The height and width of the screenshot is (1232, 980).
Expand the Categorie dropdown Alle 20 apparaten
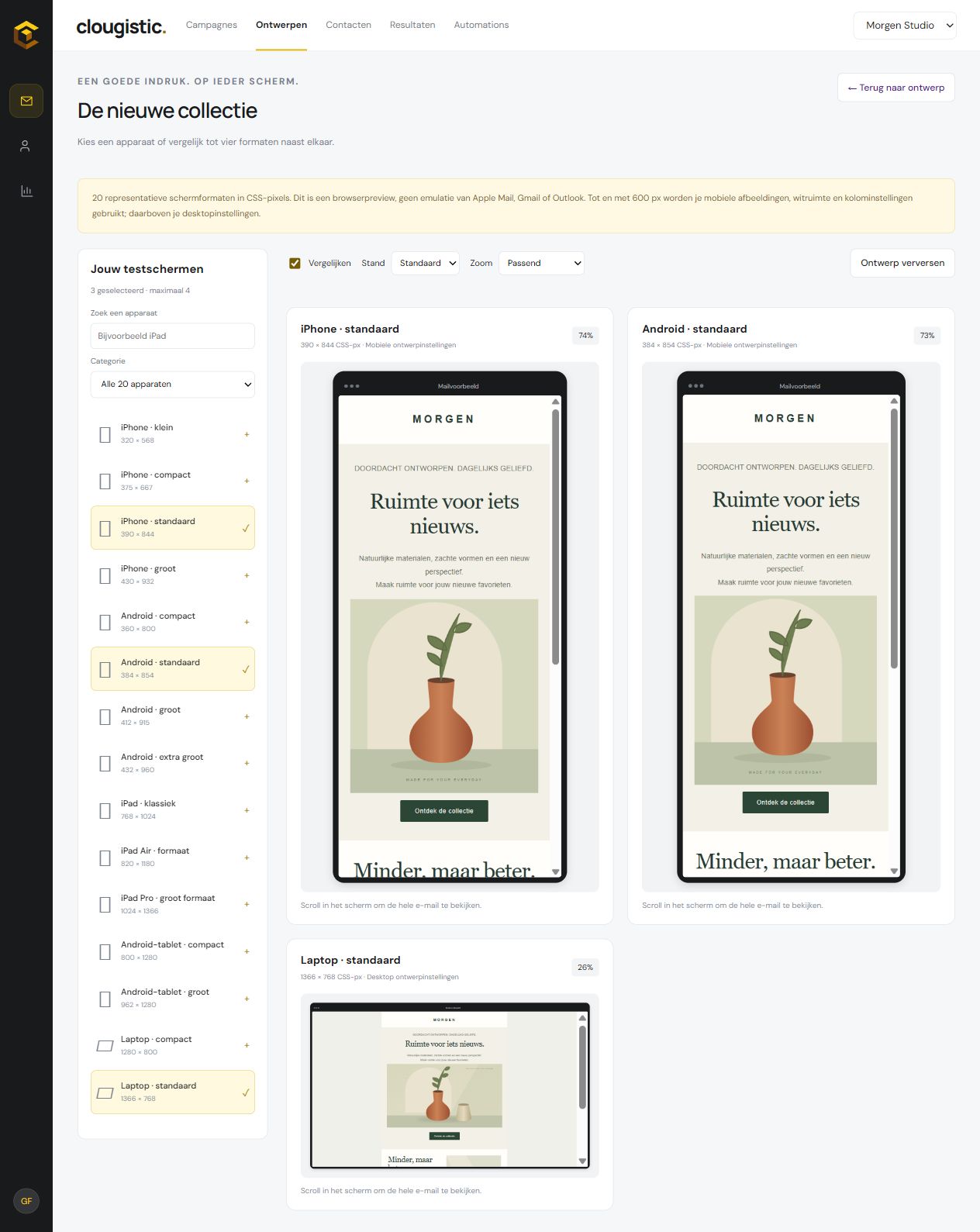click(x=173, y=384)
